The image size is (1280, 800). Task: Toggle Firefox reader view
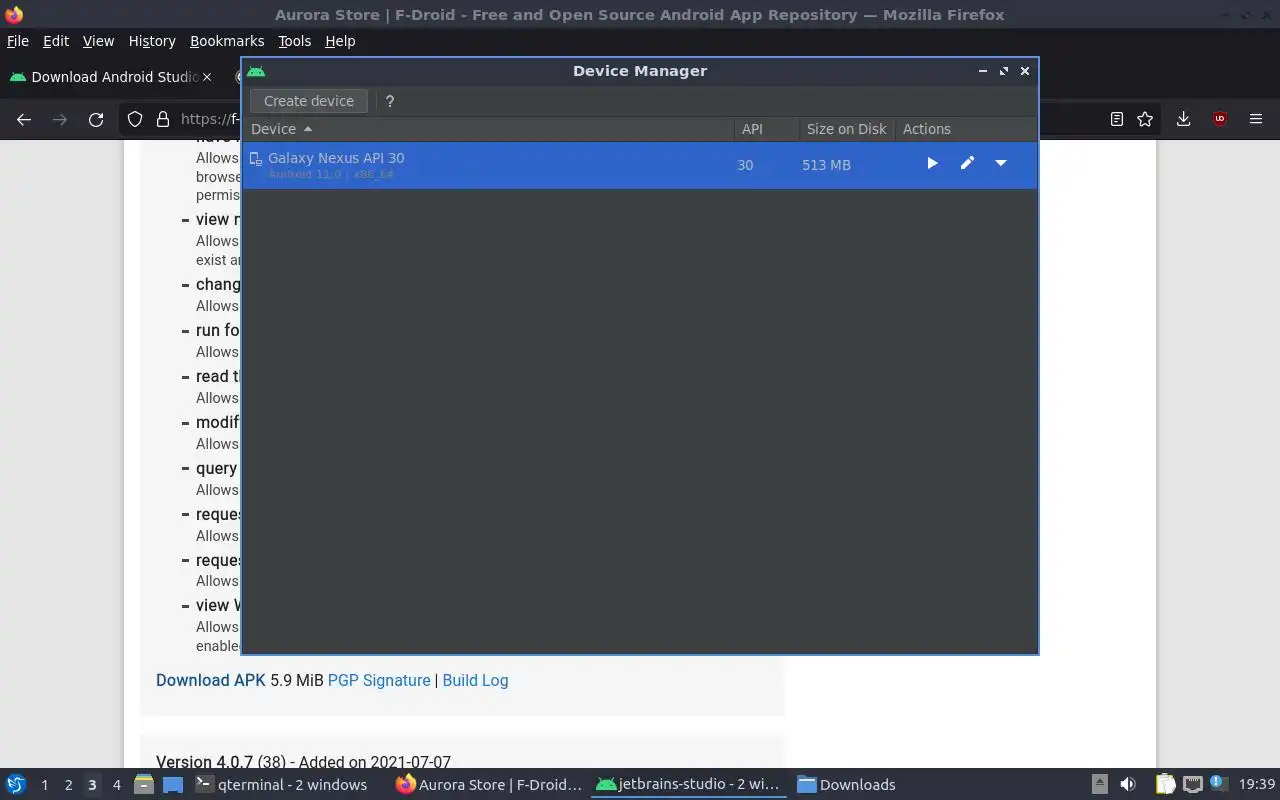[1117, 119]
